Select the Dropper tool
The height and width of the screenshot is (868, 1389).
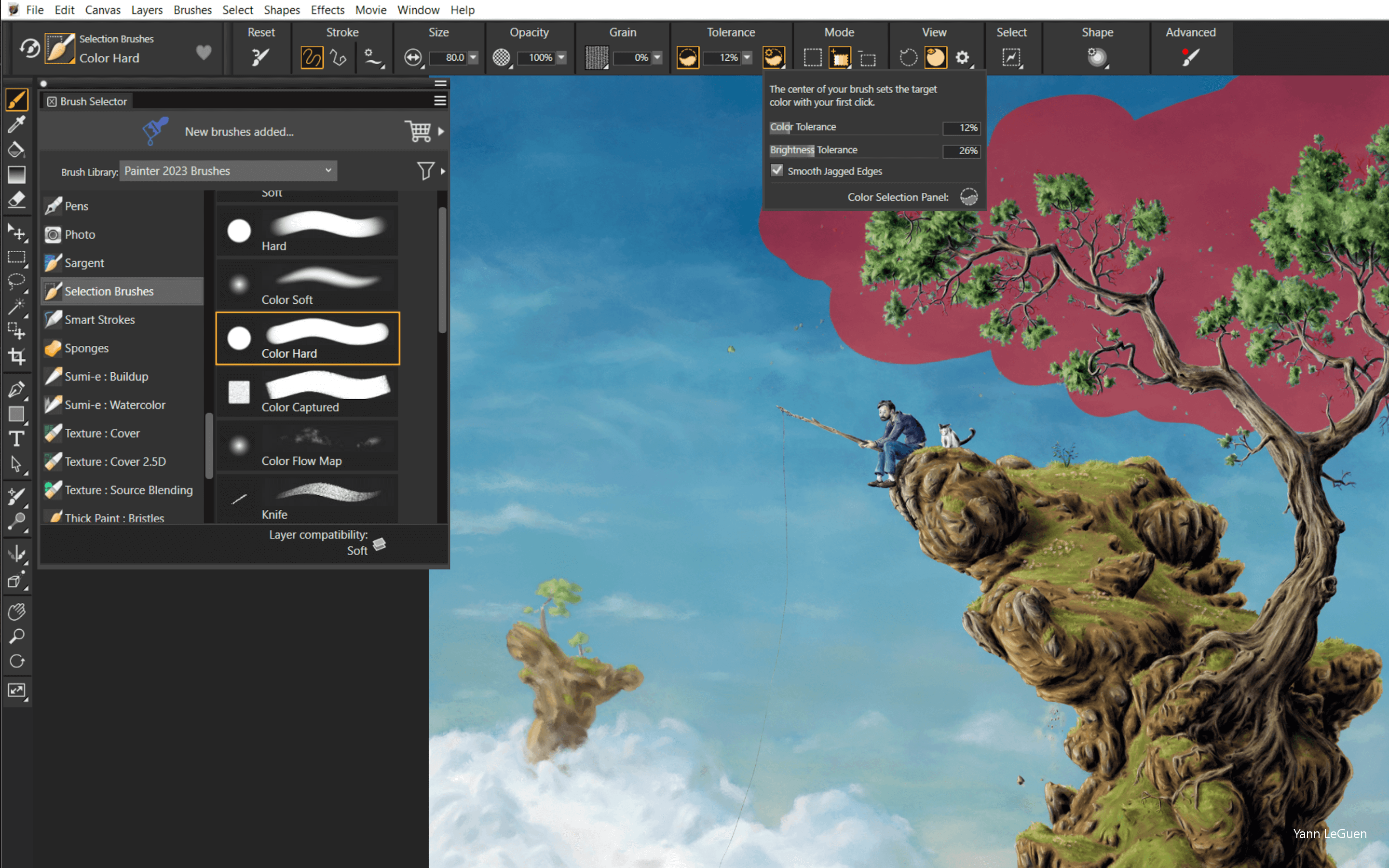[x=16, y=124]
